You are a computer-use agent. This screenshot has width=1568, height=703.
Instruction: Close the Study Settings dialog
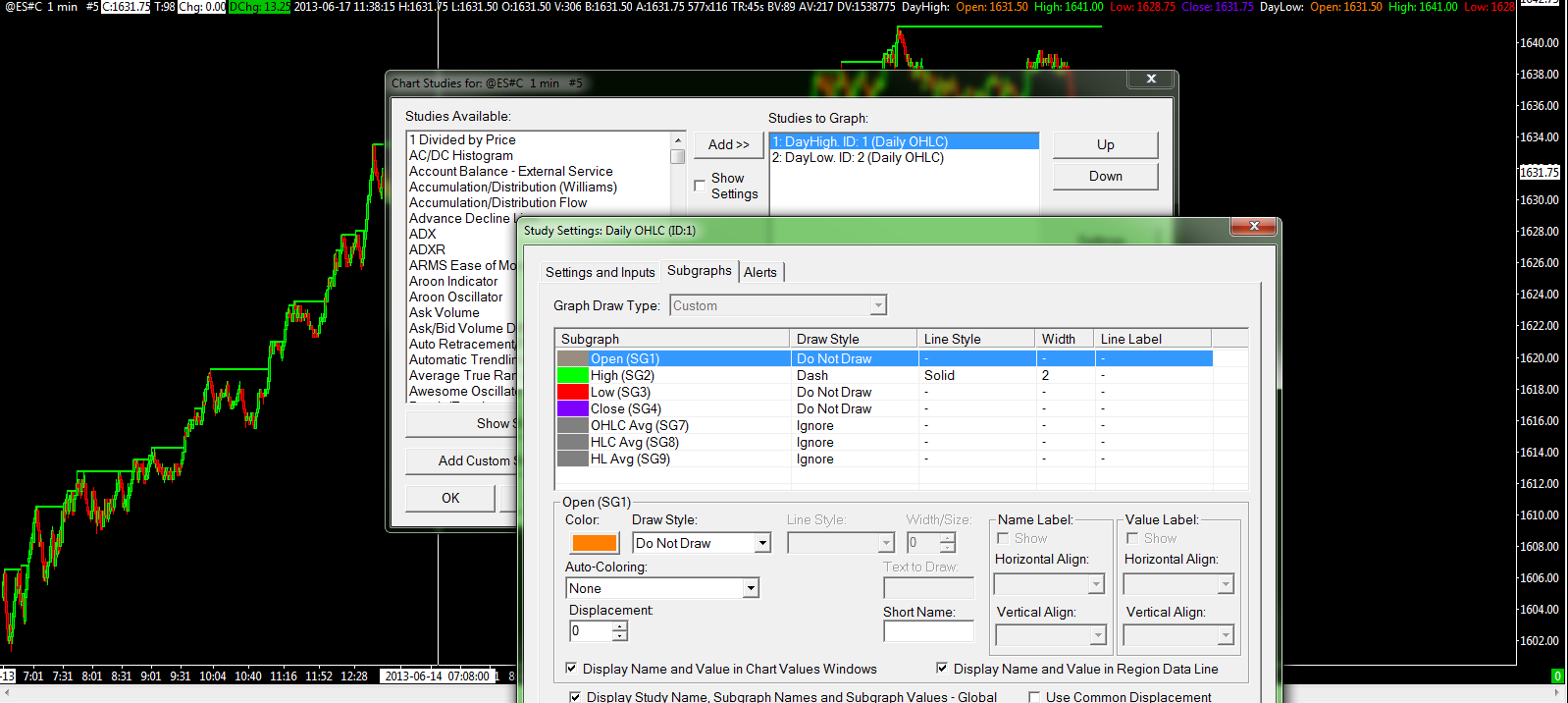pos(1254,227)
